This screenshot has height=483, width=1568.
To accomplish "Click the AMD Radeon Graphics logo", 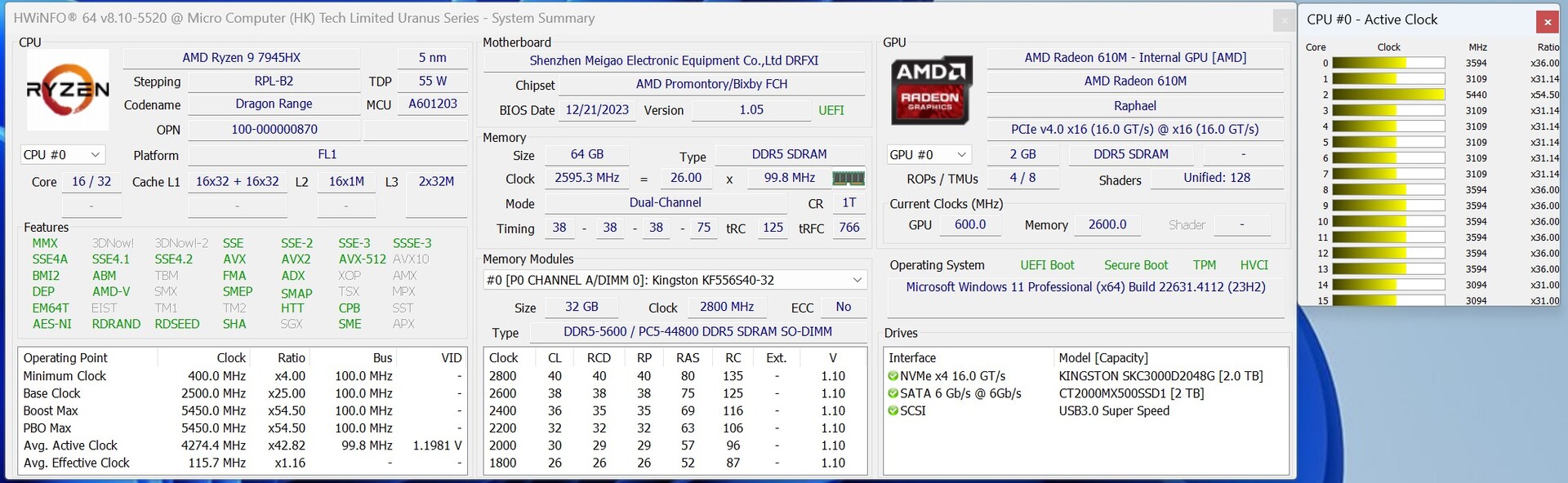I will pos(932,90).
